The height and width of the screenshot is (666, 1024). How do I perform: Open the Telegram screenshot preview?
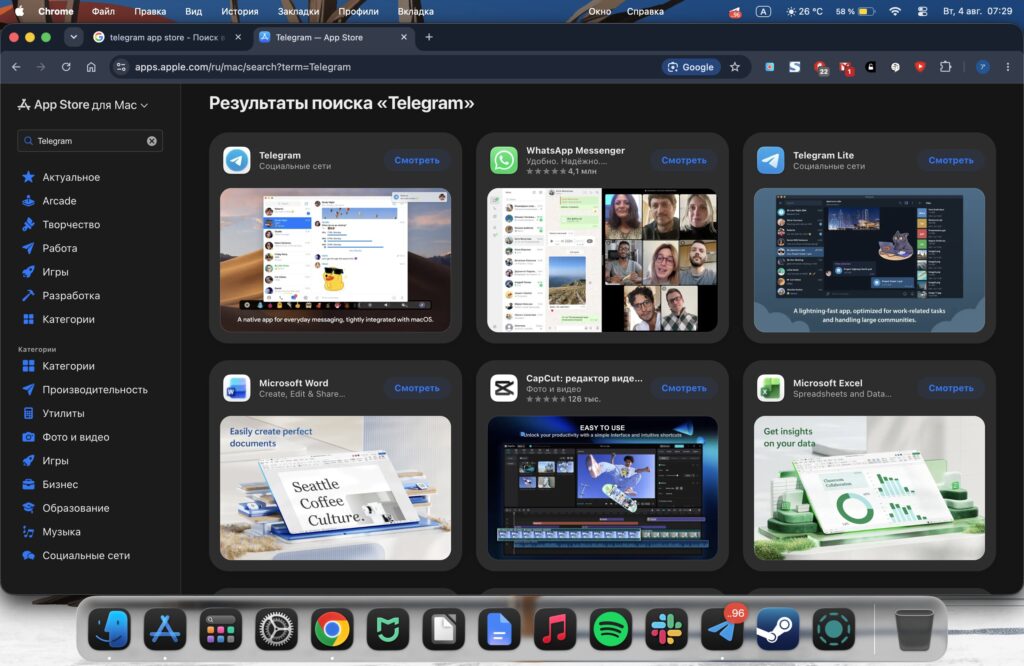click(335, 260)
